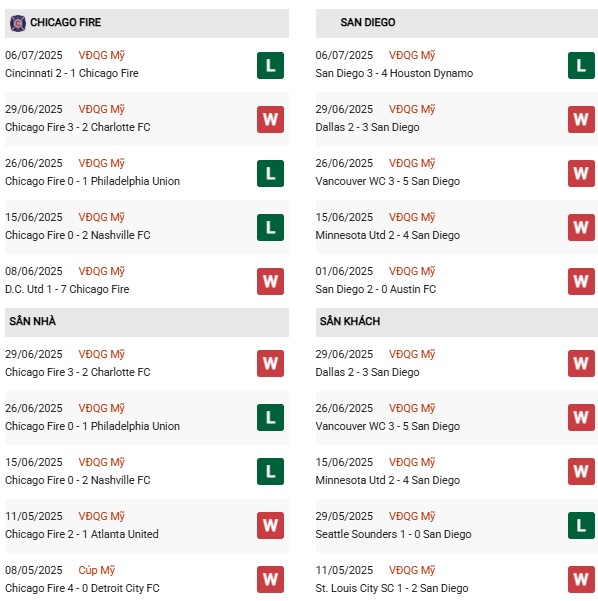Open the Minnesota Utd 2-4 San Diego match under Sân Khách
The height and width of the screenshot is (601, 598).
coord(388,480)
